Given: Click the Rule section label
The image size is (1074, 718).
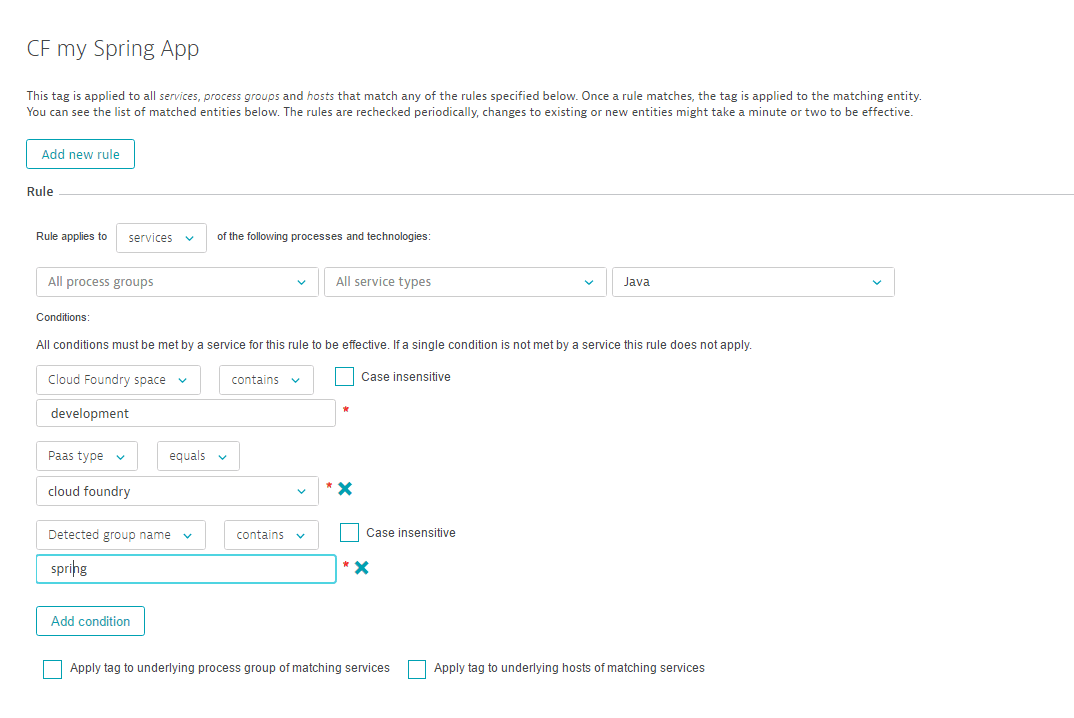Looking at the screenshot, I should click(40, 192).
